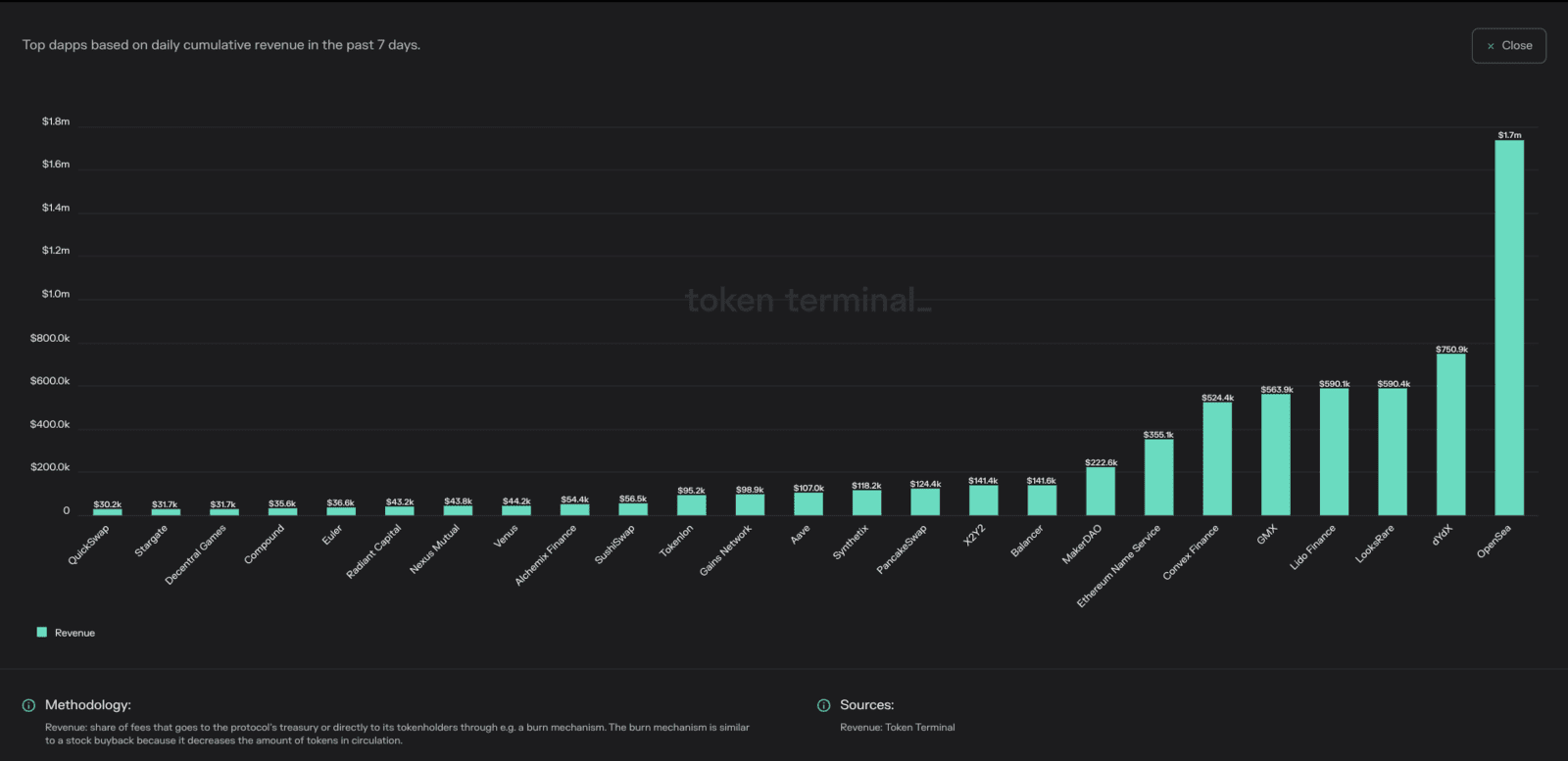Screen dimensions: 1568x761
Task: Click the $563.9k value label
Action: coord(1276,389)
